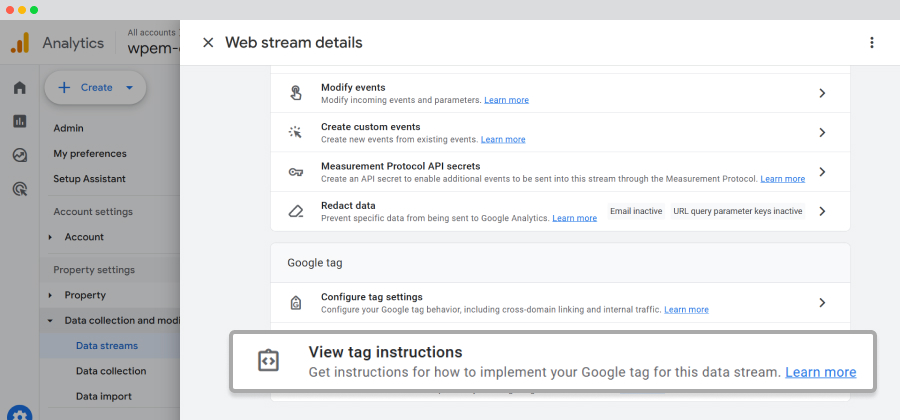Click the Email inactive badge
This screenshot has width=900, height=420.
tap(636, 211)
